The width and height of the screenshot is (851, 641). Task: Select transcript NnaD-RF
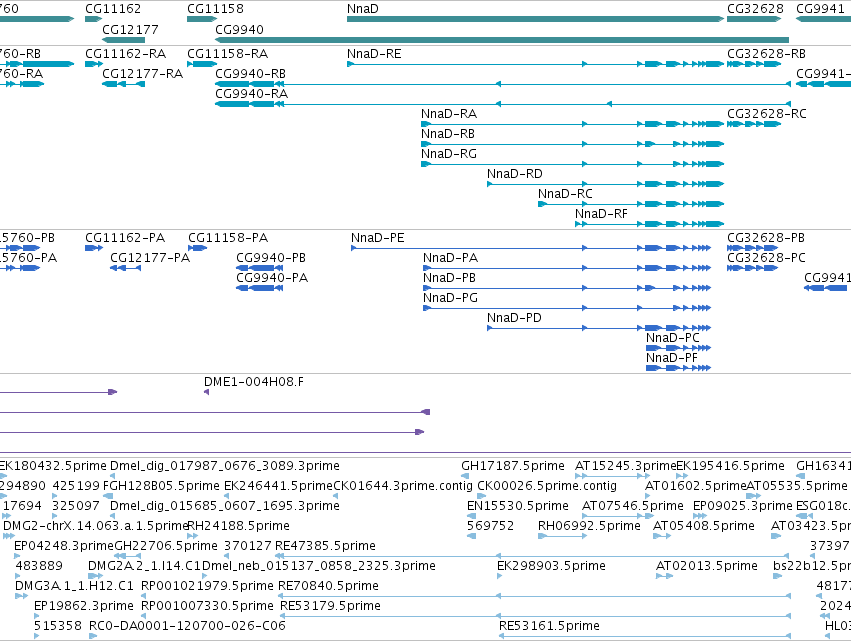coord(601,214)
